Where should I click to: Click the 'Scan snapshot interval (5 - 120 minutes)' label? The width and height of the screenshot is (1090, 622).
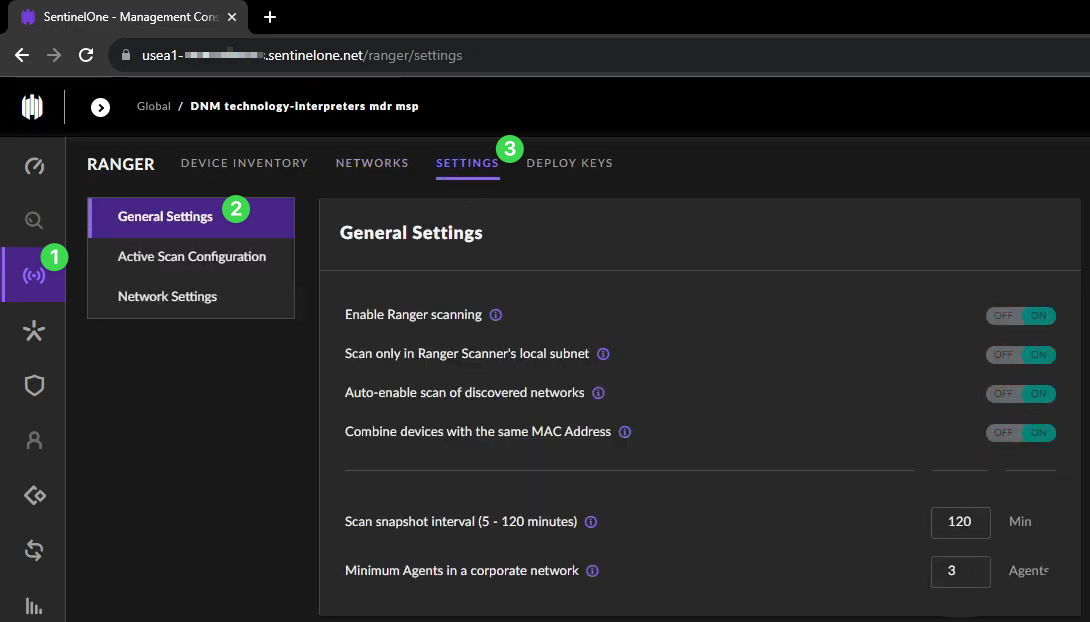[x=461, y=522]
